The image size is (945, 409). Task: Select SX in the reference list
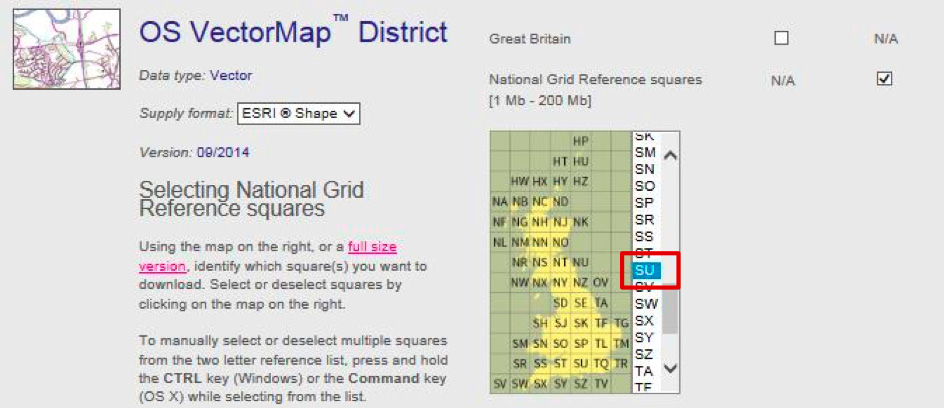[647, 320]
